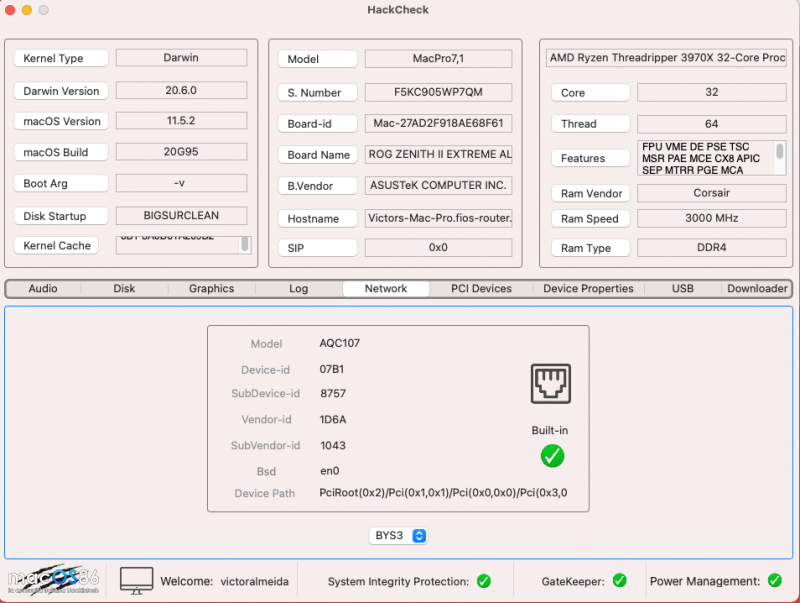Click the Disk Startup button
Image resolution: width=800 pixels, height=603 pixels.
point(60,215)
